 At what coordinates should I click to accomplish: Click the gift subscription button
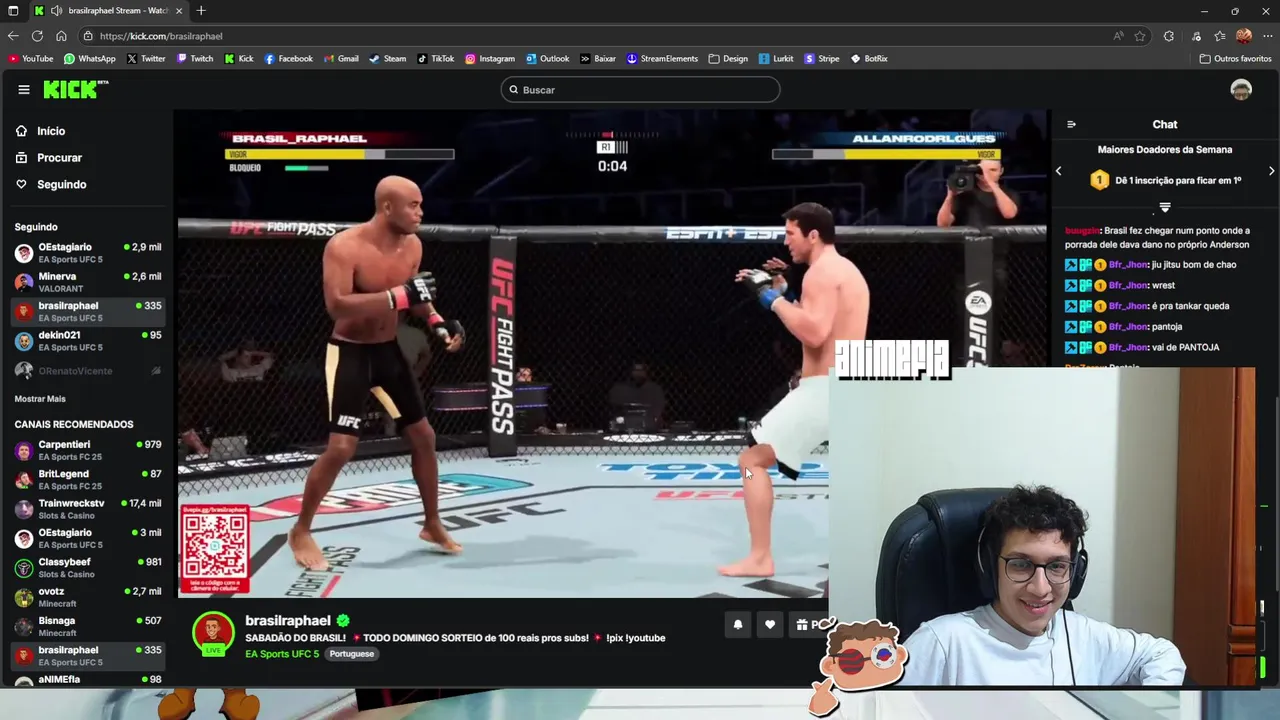809,624
